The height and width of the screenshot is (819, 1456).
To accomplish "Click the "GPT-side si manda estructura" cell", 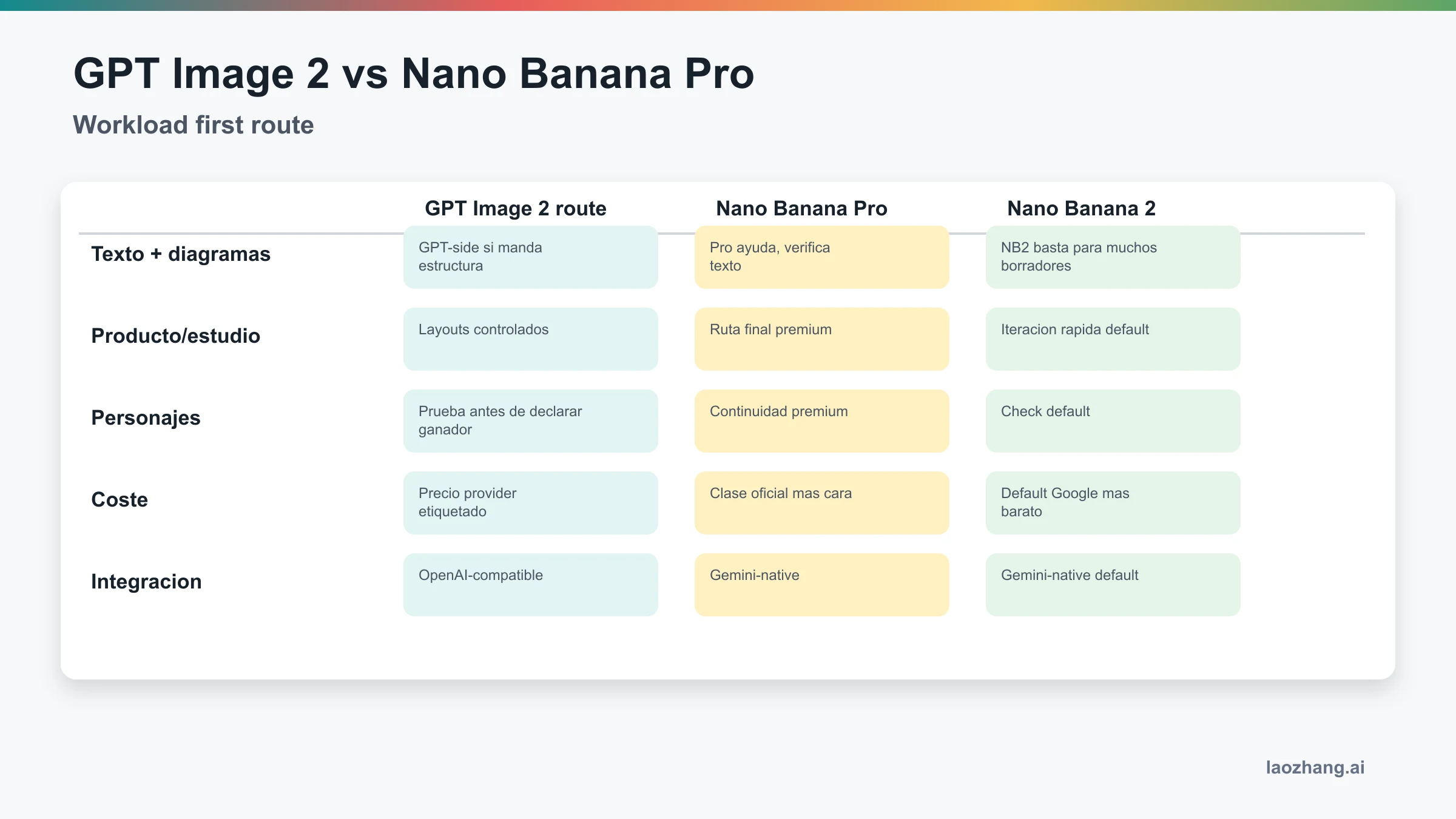I will point(530,257).
